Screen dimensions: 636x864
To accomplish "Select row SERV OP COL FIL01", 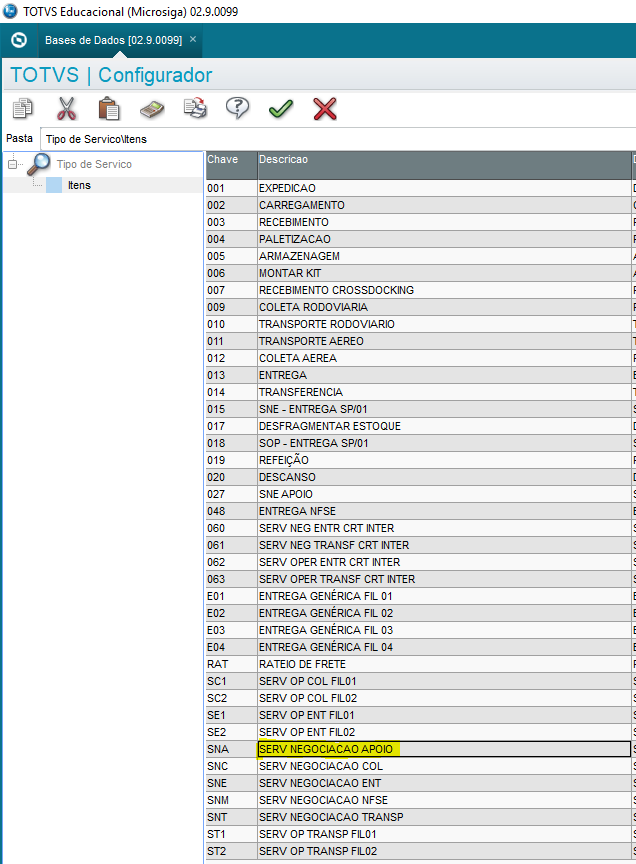I will [419, 681].
